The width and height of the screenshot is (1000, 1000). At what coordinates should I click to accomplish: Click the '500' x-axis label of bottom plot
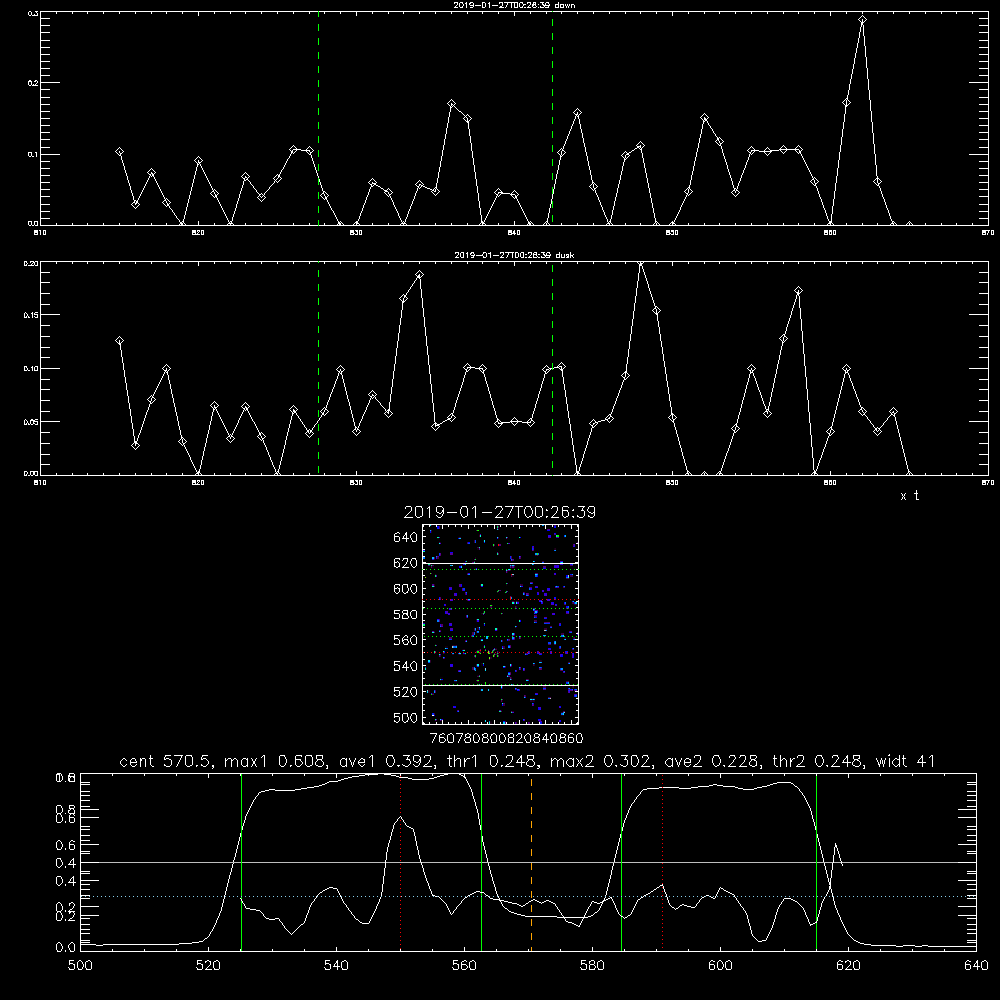tap(80, 966)
